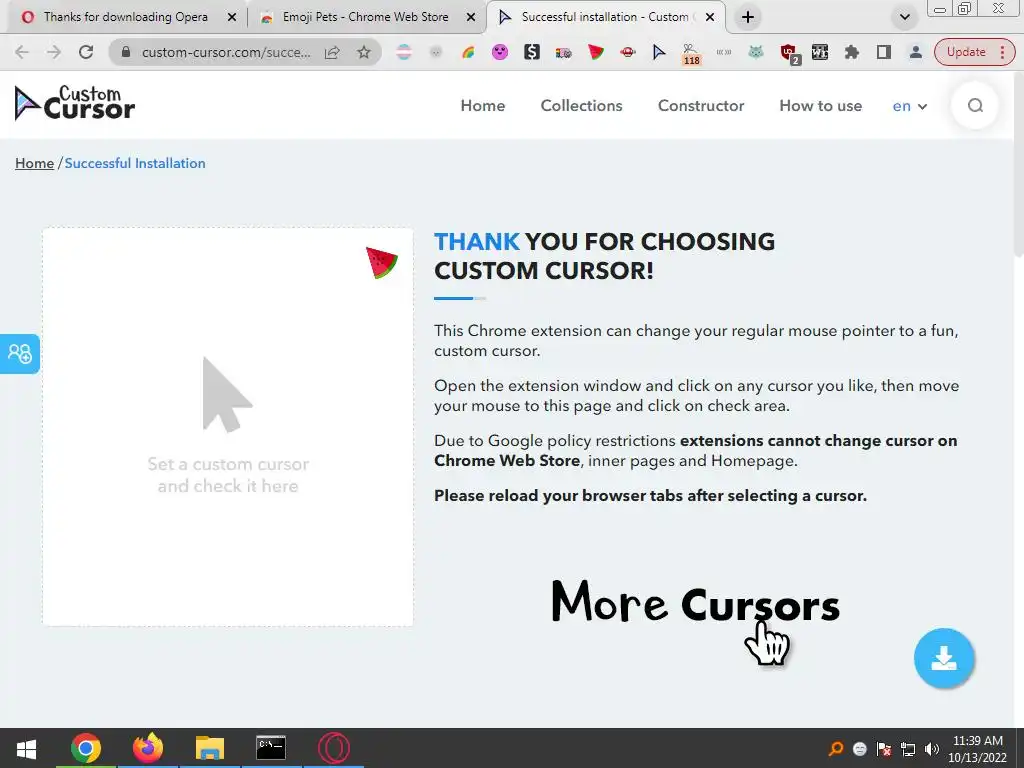Open the tab search dropdown arrow
The height and width of the screenshot is (768, 1024).
point(904,18)
